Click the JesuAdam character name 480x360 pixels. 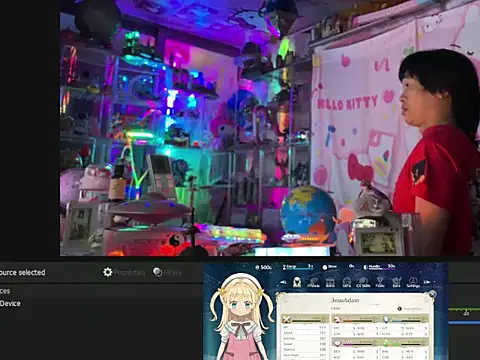click(345, 300)
